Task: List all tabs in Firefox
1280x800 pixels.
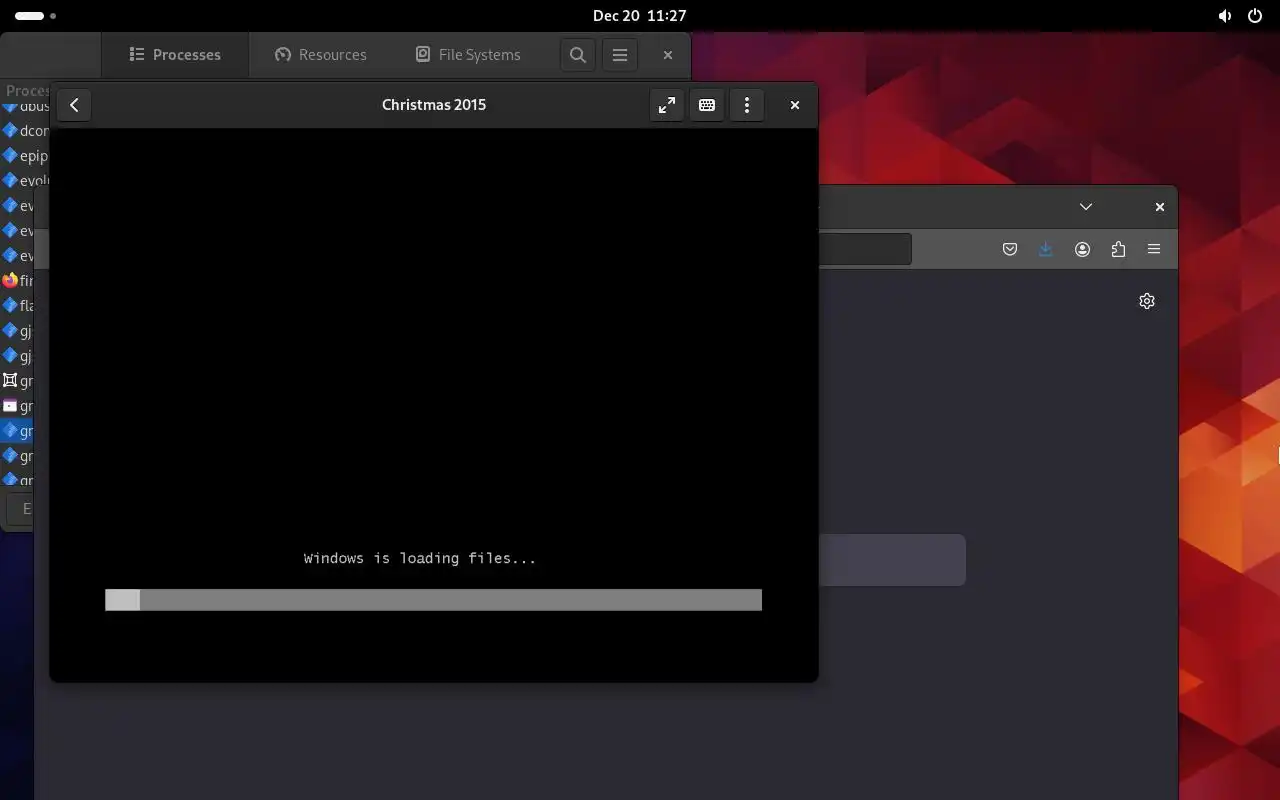Action: coord(1086,207)
